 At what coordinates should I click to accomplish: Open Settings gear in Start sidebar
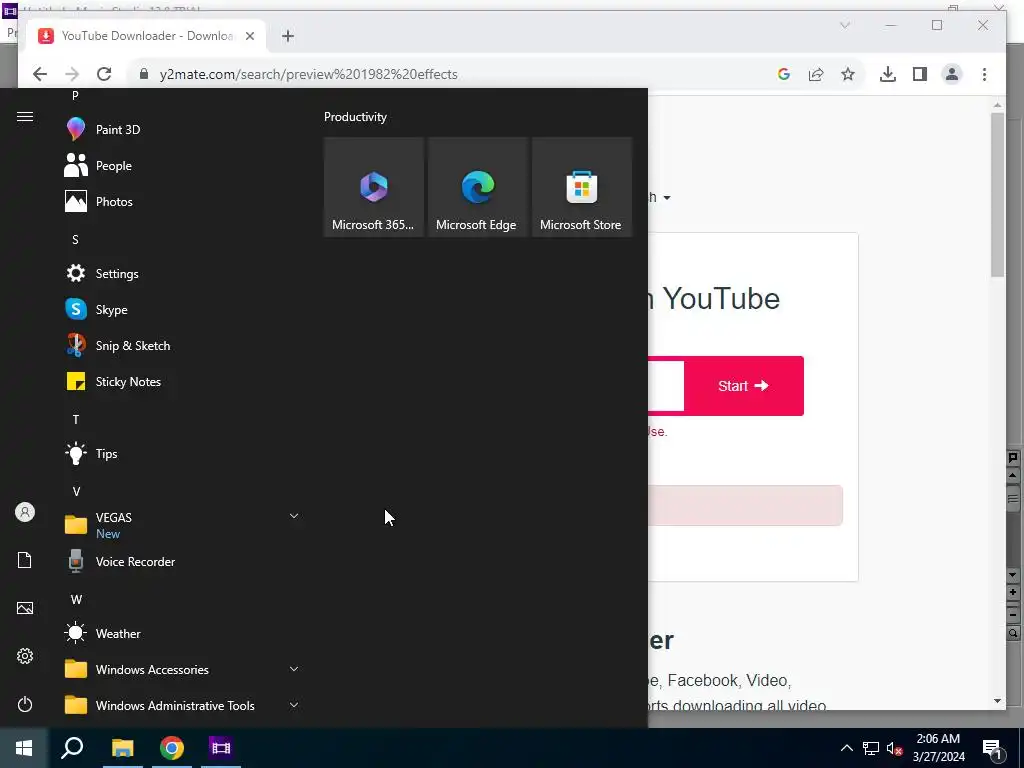(x=25, y=656)
